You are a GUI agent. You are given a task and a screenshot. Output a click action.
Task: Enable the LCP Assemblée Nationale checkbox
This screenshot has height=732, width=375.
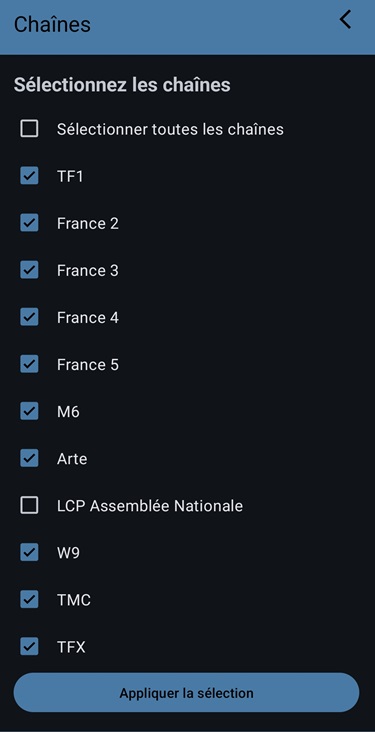(29, 505)
